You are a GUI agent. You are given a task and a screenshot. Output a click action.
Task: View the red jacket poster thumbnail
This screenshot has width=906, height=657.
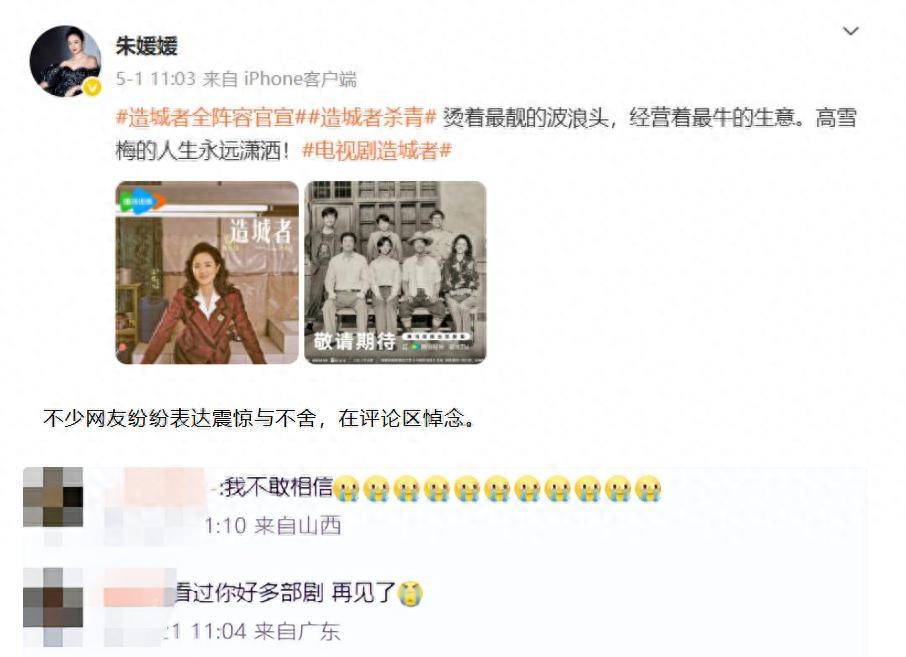(x=207, y=273)
